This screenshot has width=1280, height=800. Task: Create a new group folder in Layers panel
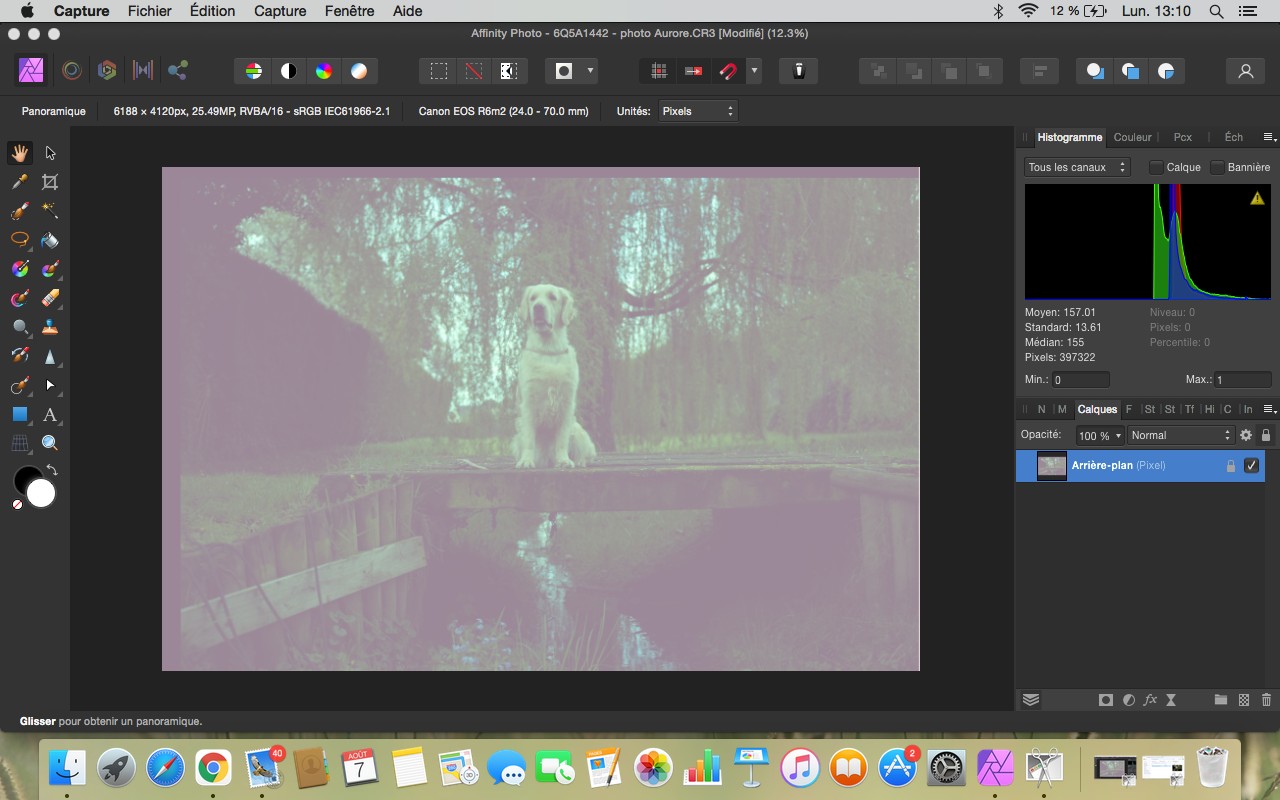click(x=1221, y=700)
